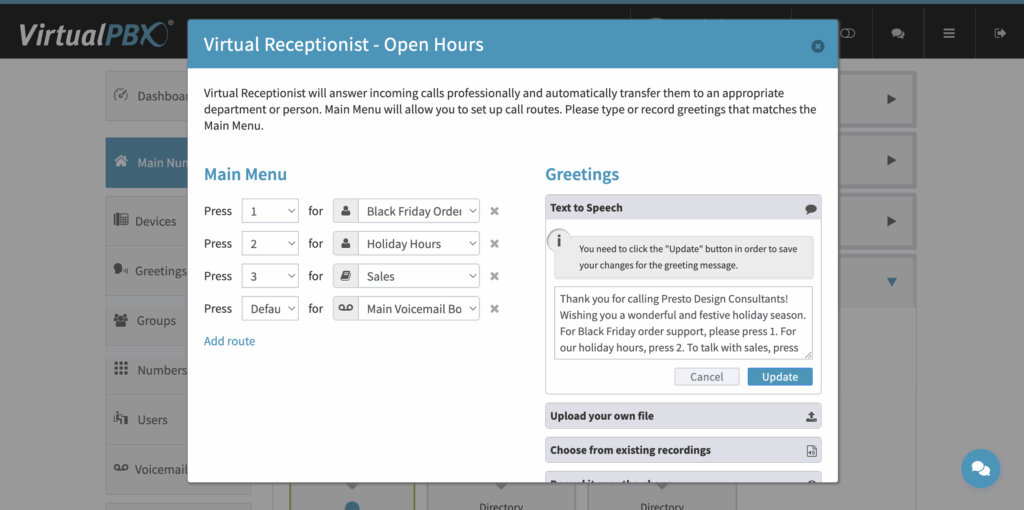Click the Add route link
This screenshot has height=510, width=1024.
tap(229, 341)
